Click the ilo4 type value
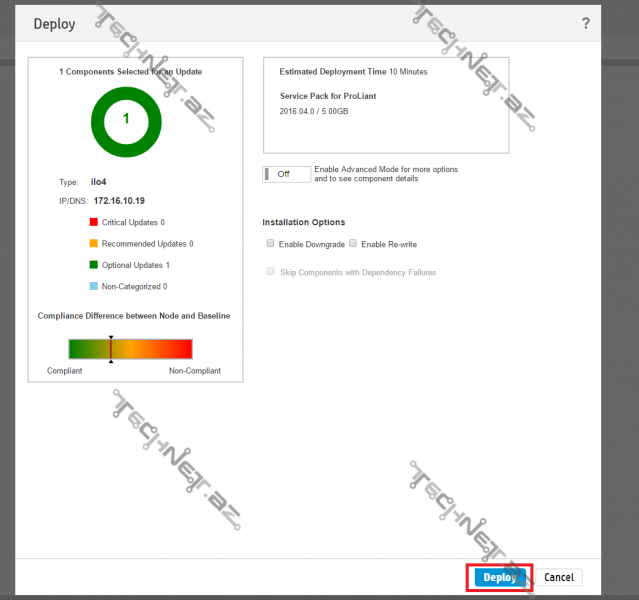Screen dimensions: 639x600 tap(98, 182)
